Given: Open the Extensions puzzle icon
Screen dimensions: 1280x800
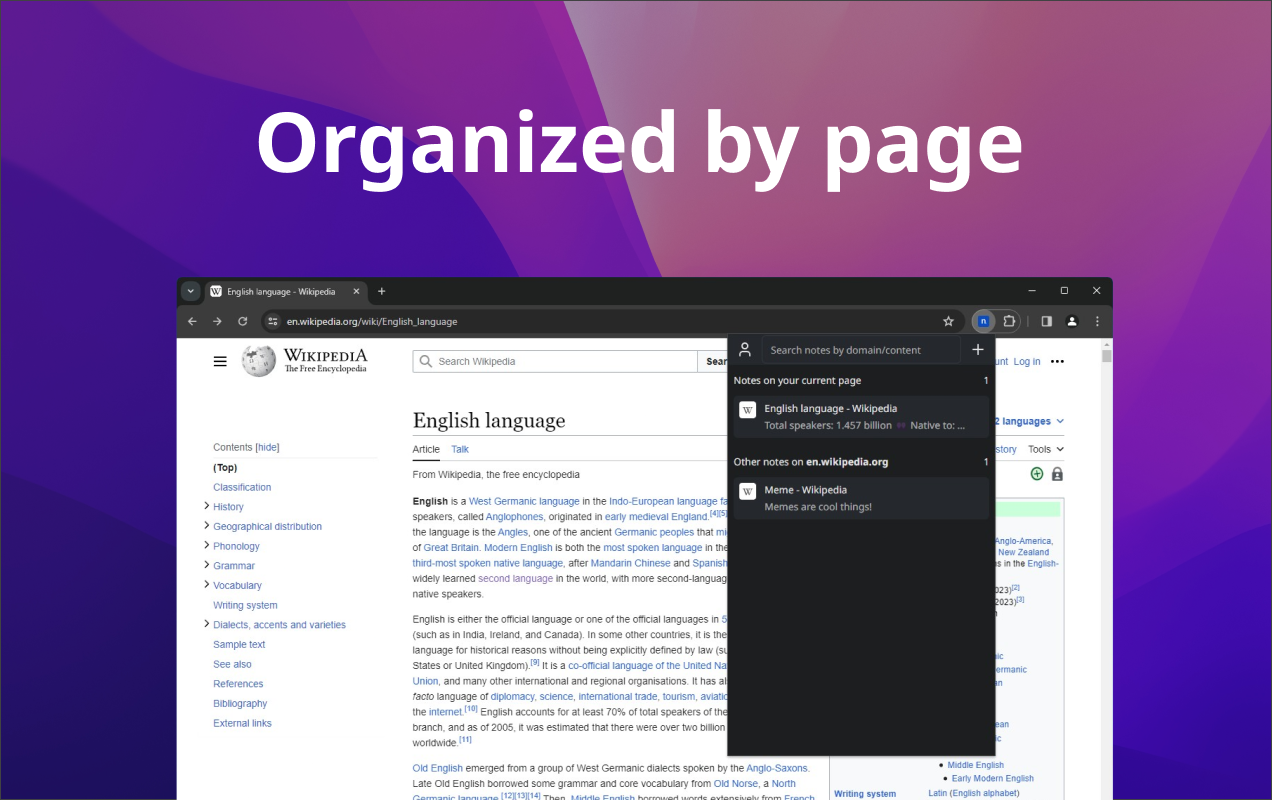Looking at the screenshot, I should 1009,321.
